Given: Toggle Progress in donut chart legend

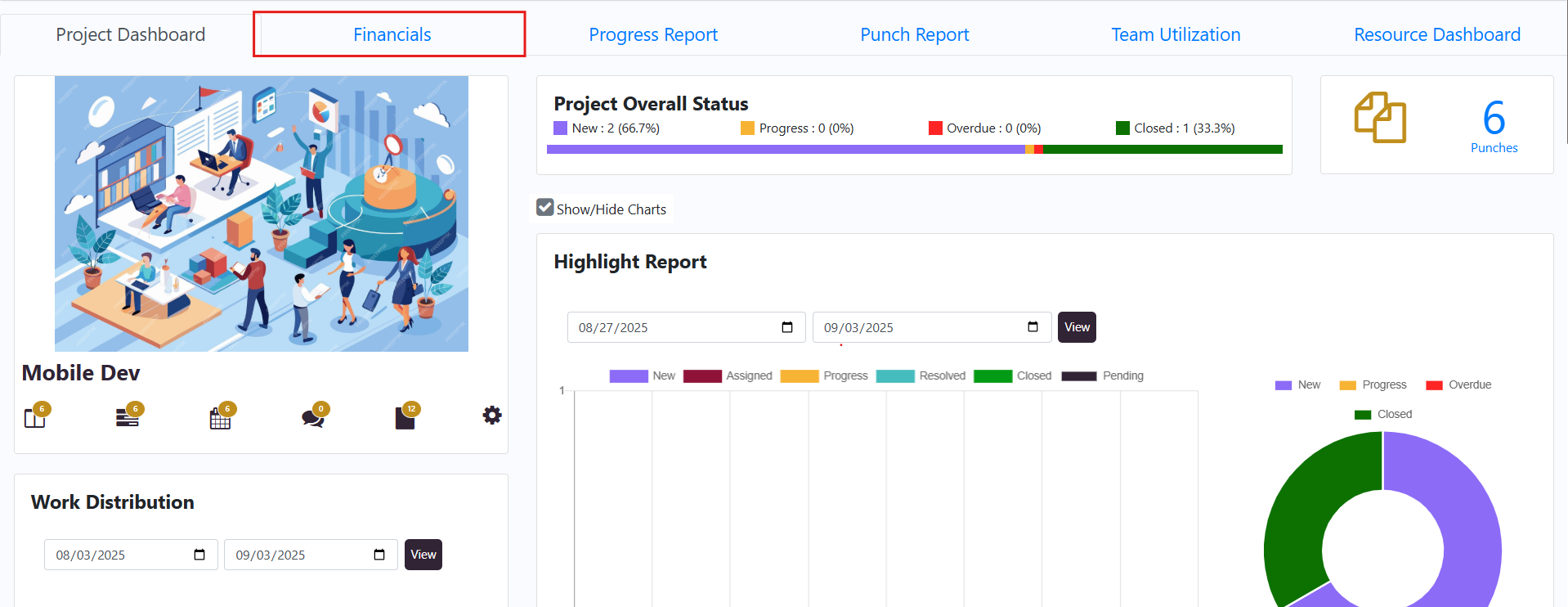Looking at the screenshot, I should coord(1373,385).
